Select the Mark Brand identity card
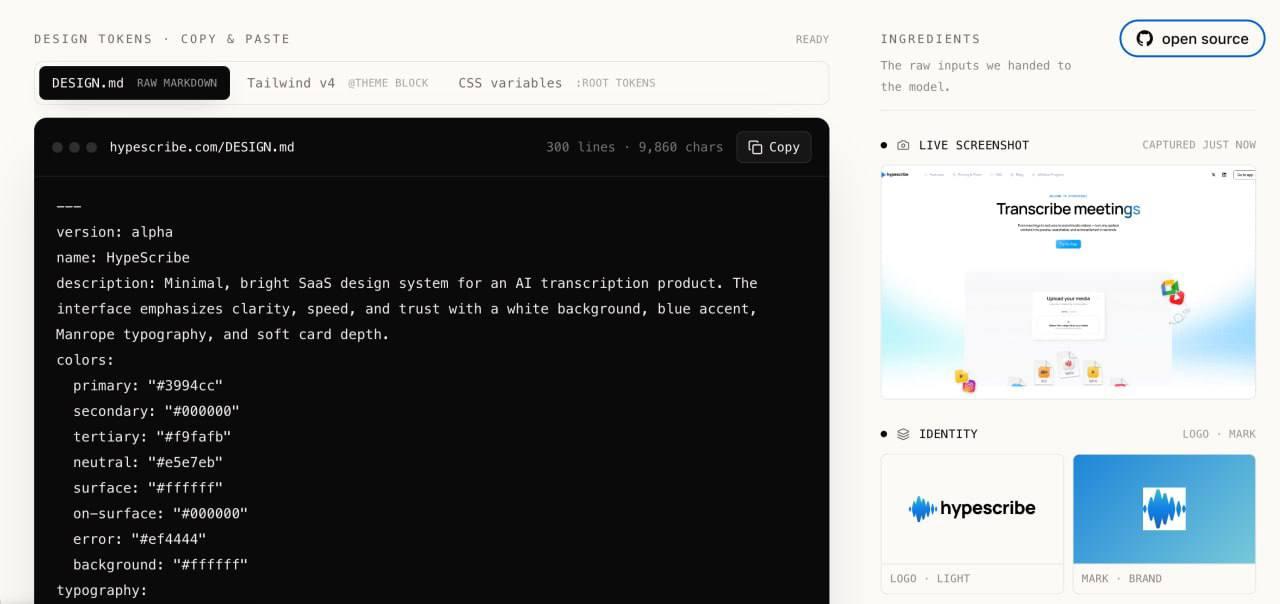Image resolution: width=1280 pixels, height=604 pixels. point(1164,523)
